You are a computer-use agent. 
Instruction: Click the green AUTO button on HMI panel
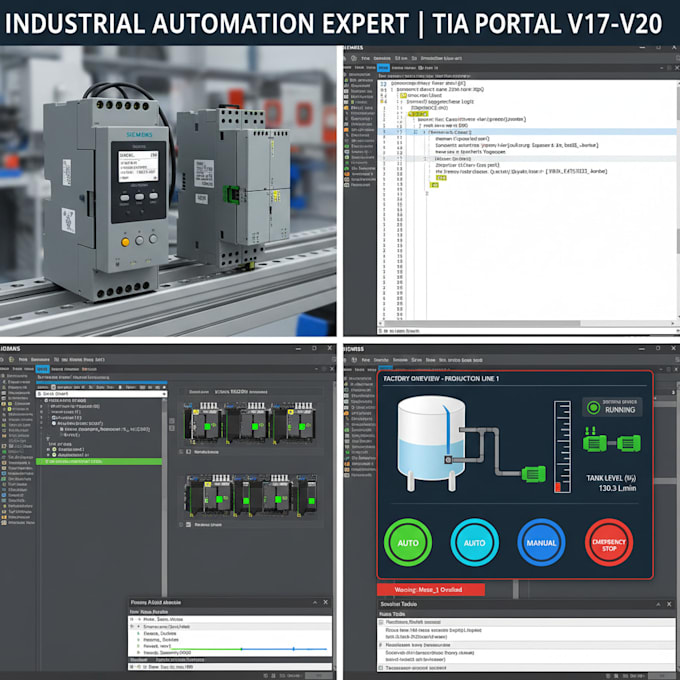coord(408,542)
